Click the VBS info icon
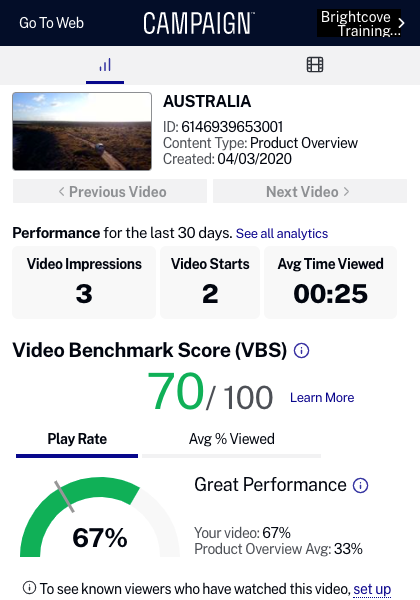The image size is (420, 600). [301, 350]
